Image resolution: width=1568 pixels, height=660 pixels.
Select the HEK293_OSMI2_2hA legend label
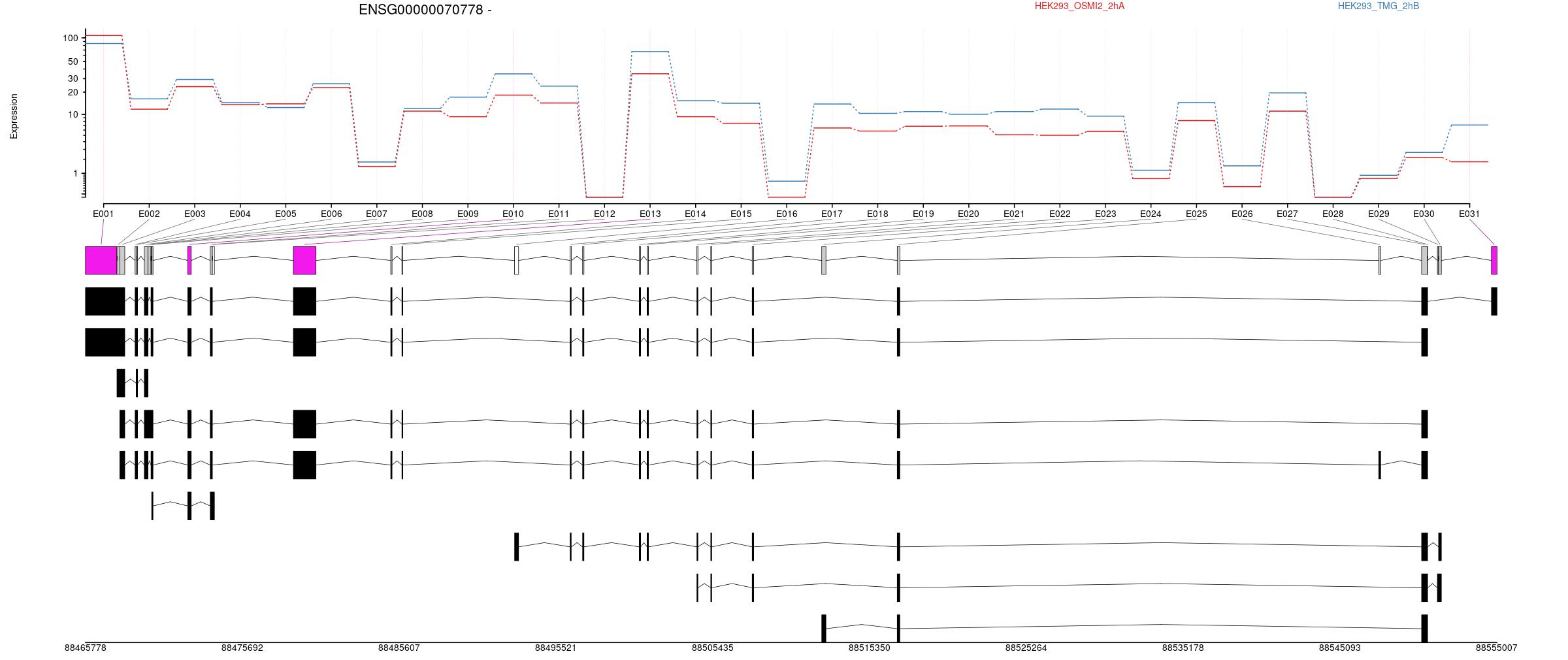pos(1079,7)
